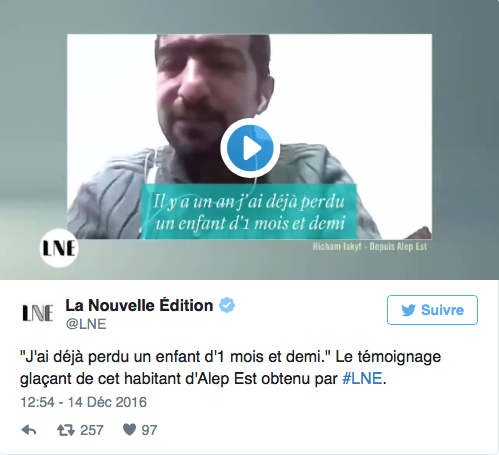Play the embedded LNE video

pyautogui.click(x=250, y=148)
